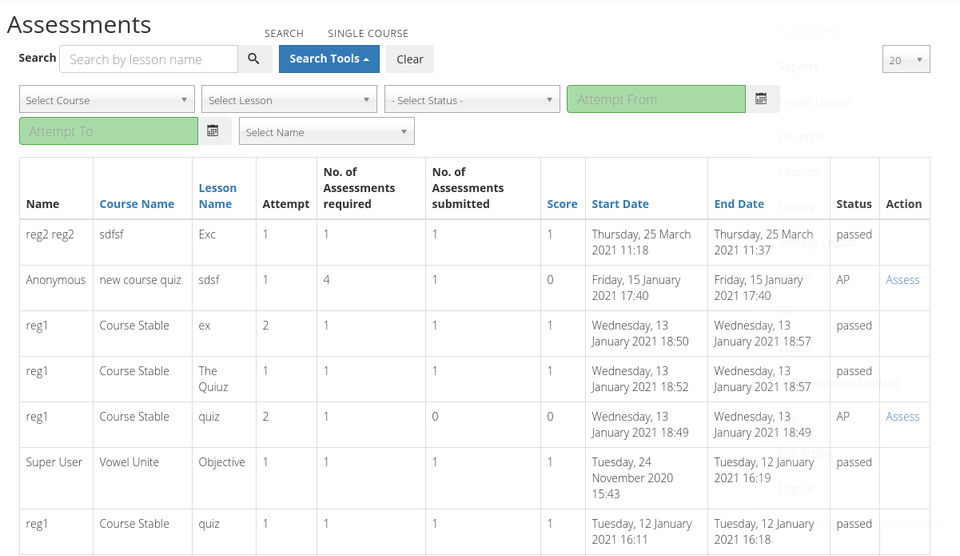The height and width of the screenshot is (556, 960).
Task: Change the 20 rows-per-page dropdown
Action: pyautogui.click(x=906, y=59)
